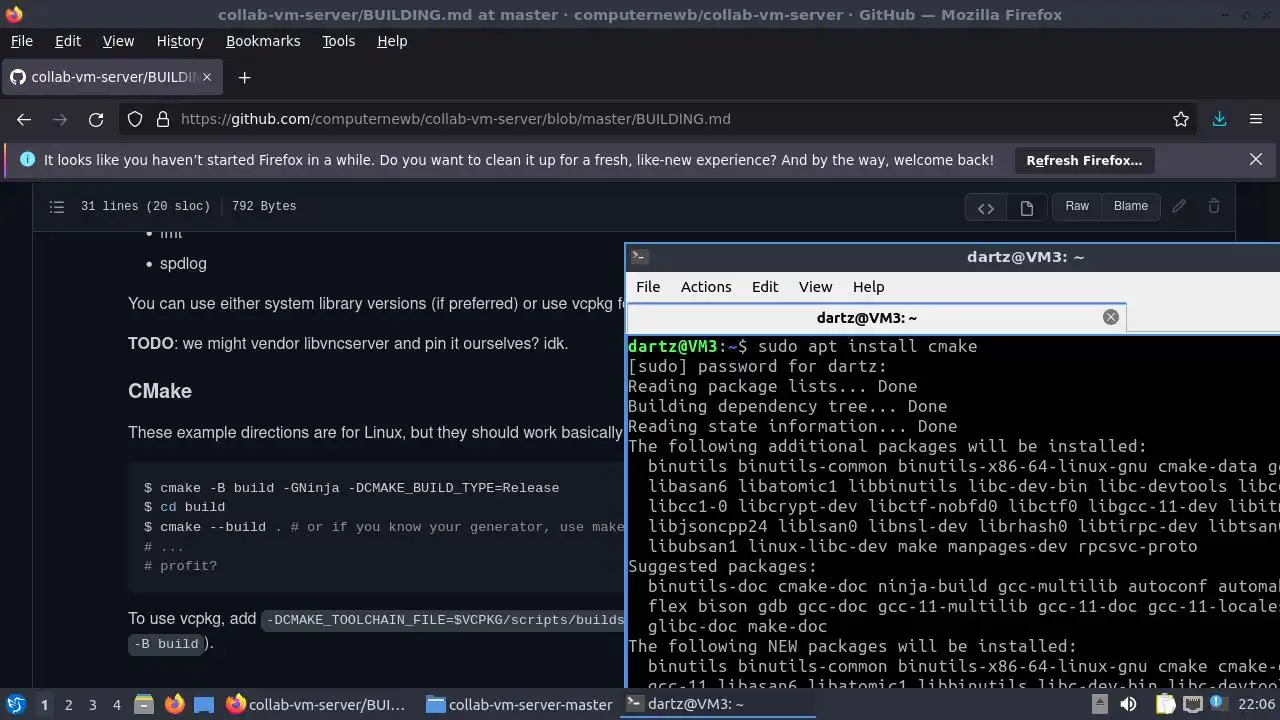This screenshot has height=720, width=1280.
Task: Display the source blob with the code icon
Action: click(x=986, y=207)
